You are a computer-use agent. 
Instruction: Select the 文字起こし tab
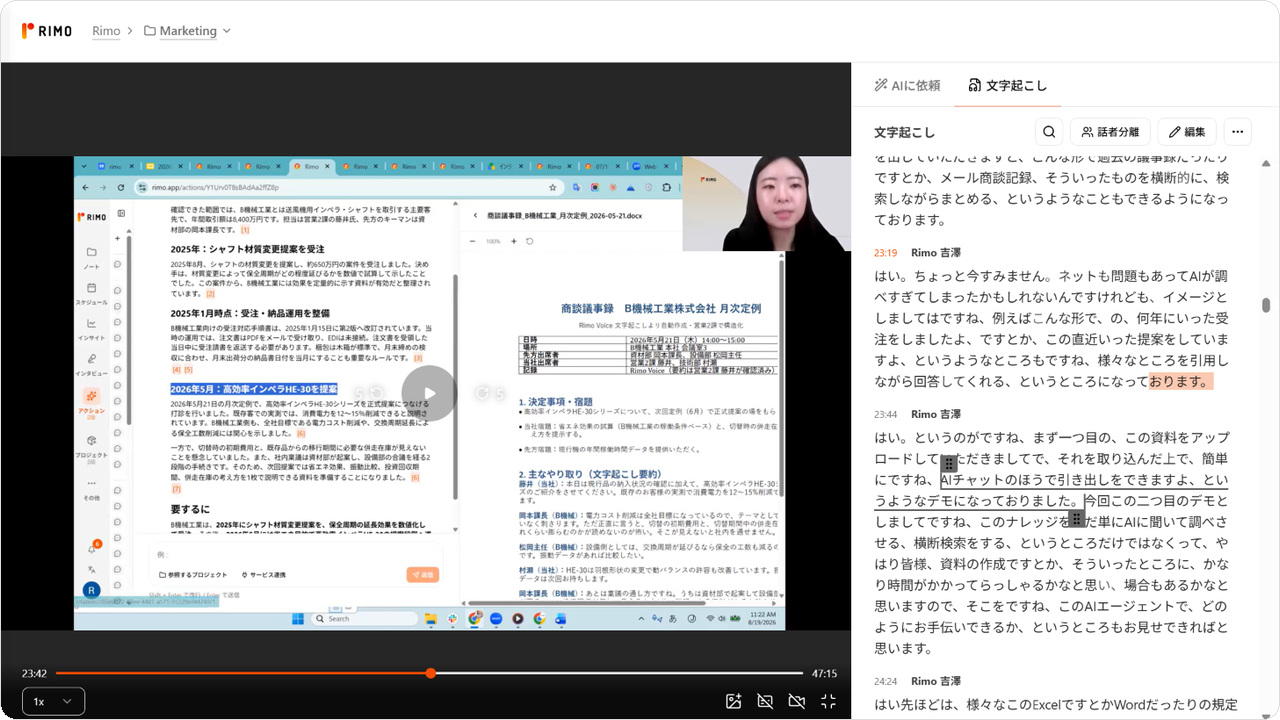1008,85
